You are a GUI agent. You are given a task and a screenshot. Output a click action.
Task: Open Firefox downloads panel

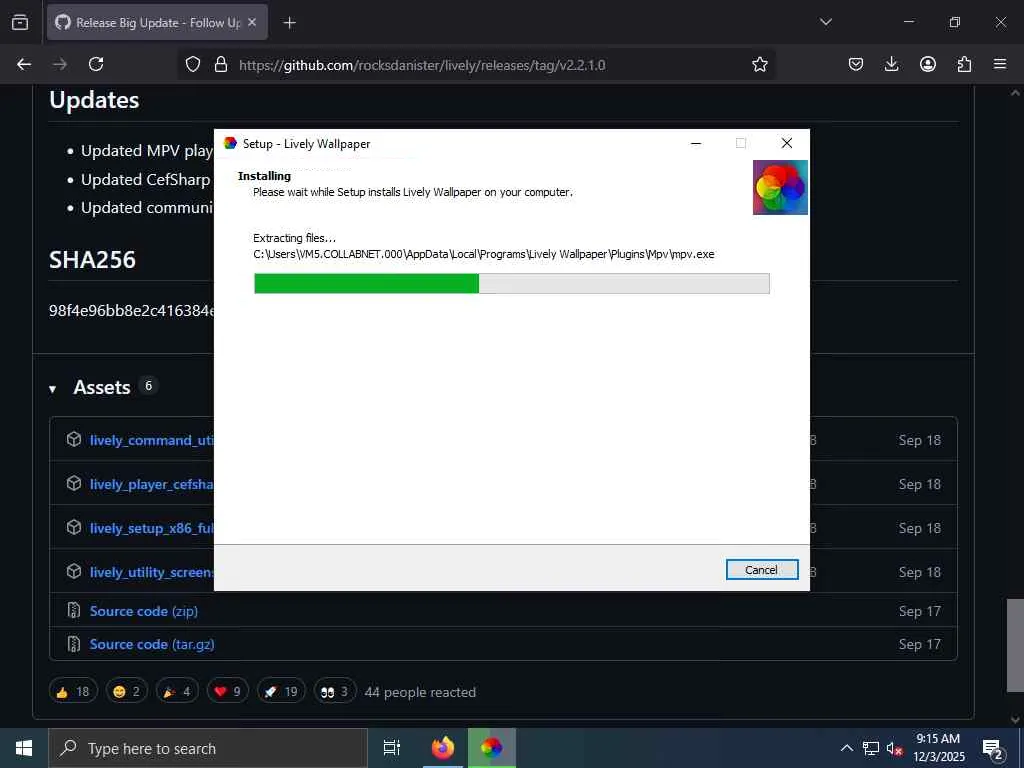(x=891, y=64)
